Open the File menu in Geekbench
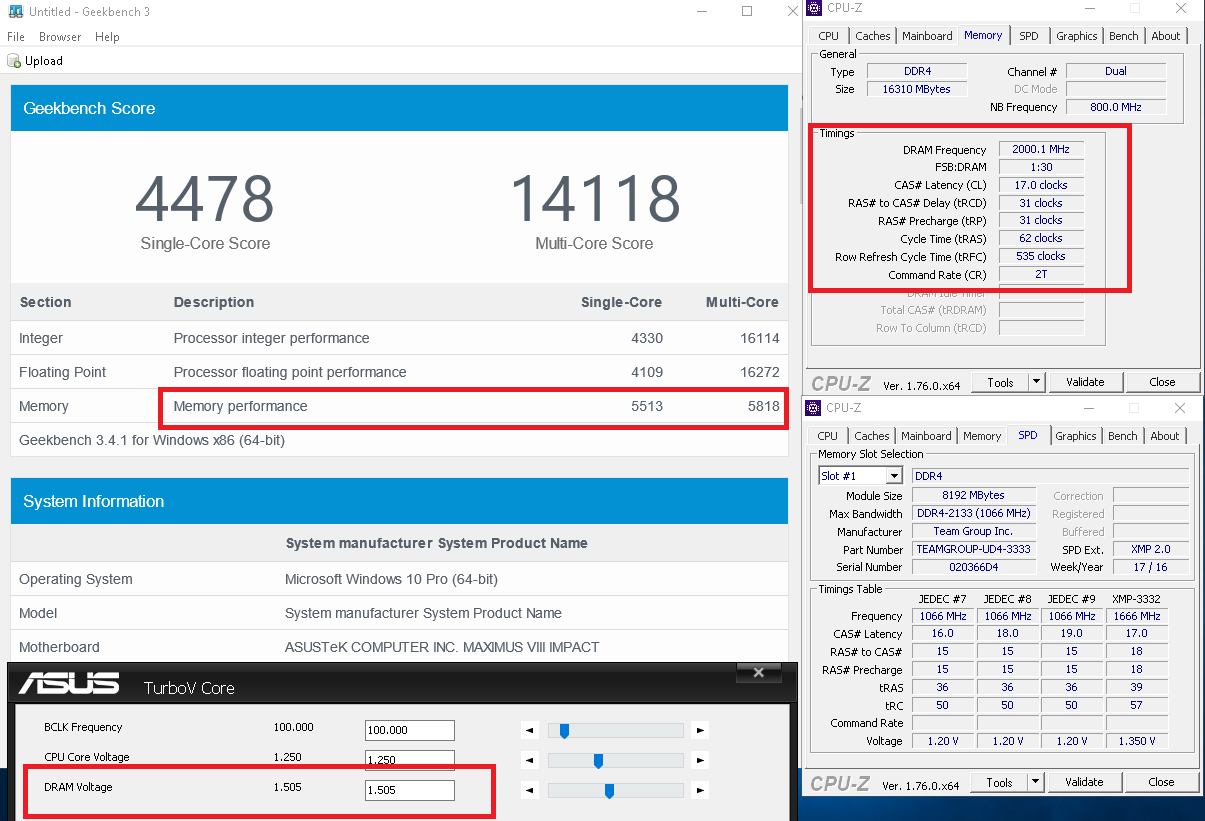 16,37
